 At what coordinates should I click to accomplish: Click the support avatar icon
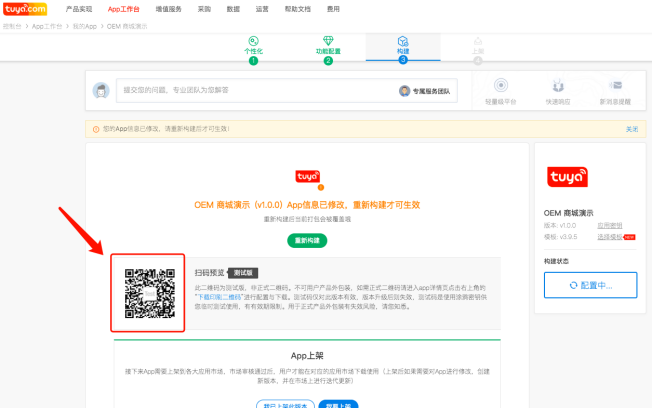tap(101, 91)
